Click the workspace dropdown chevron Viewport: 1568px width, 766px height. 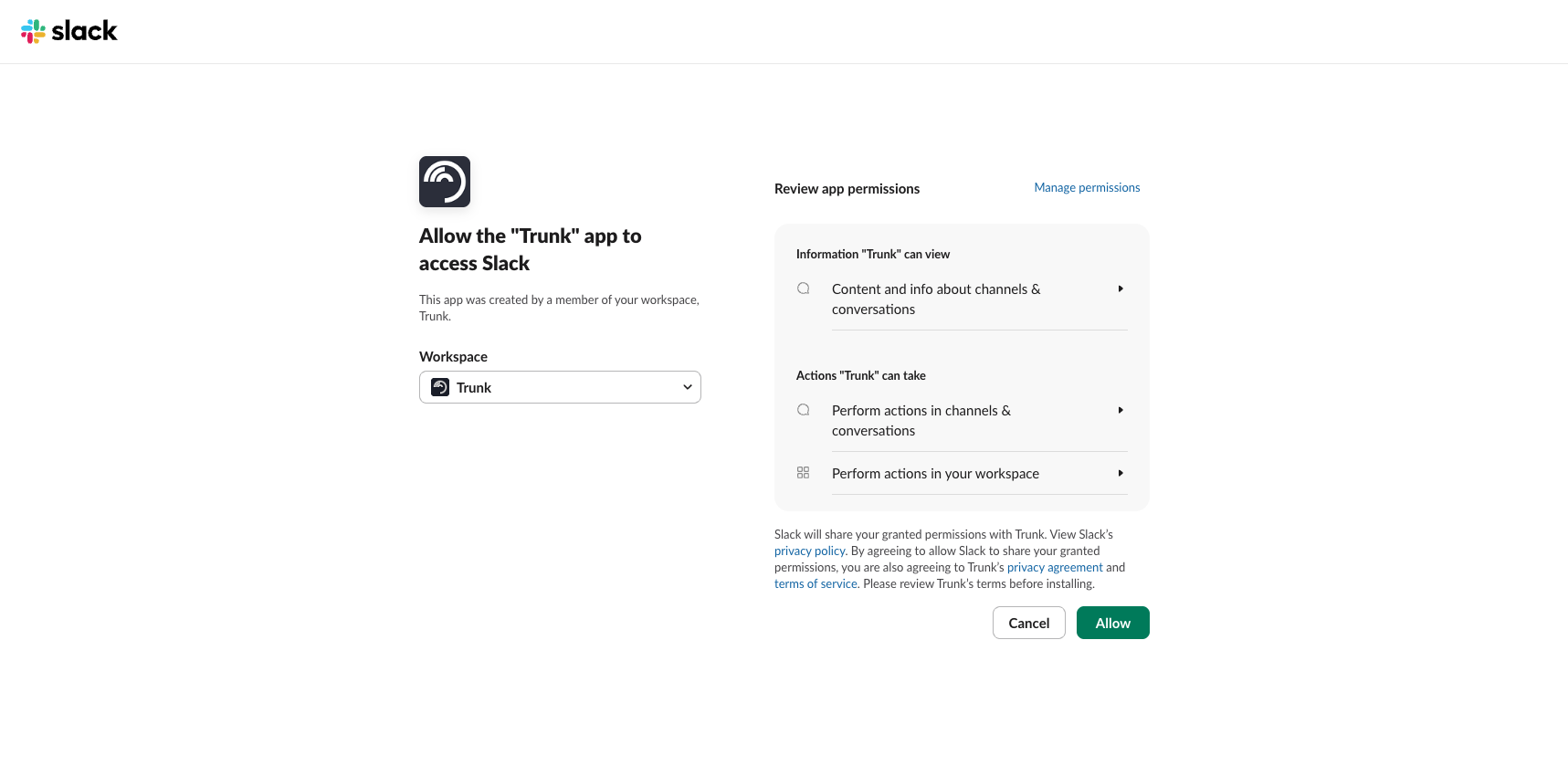[x=688, y=387]
